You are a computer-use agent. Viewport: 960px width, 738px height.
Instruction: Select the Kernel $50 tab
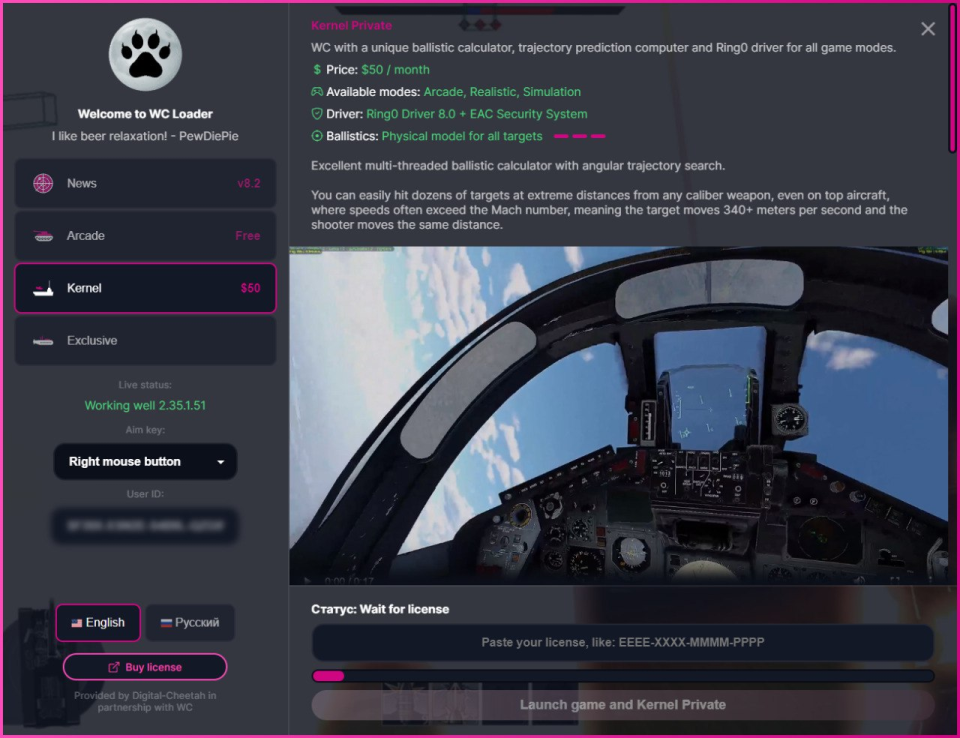145,288
